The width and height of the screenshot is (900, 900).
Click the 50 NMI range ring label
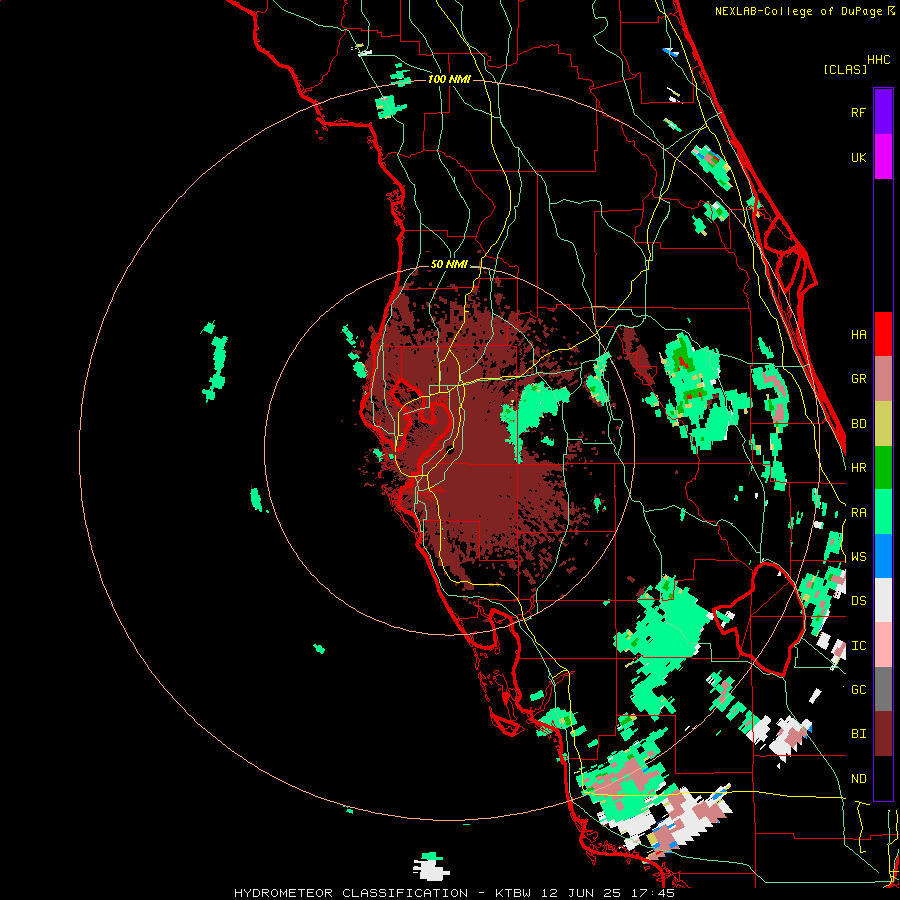tap(449, 265)
